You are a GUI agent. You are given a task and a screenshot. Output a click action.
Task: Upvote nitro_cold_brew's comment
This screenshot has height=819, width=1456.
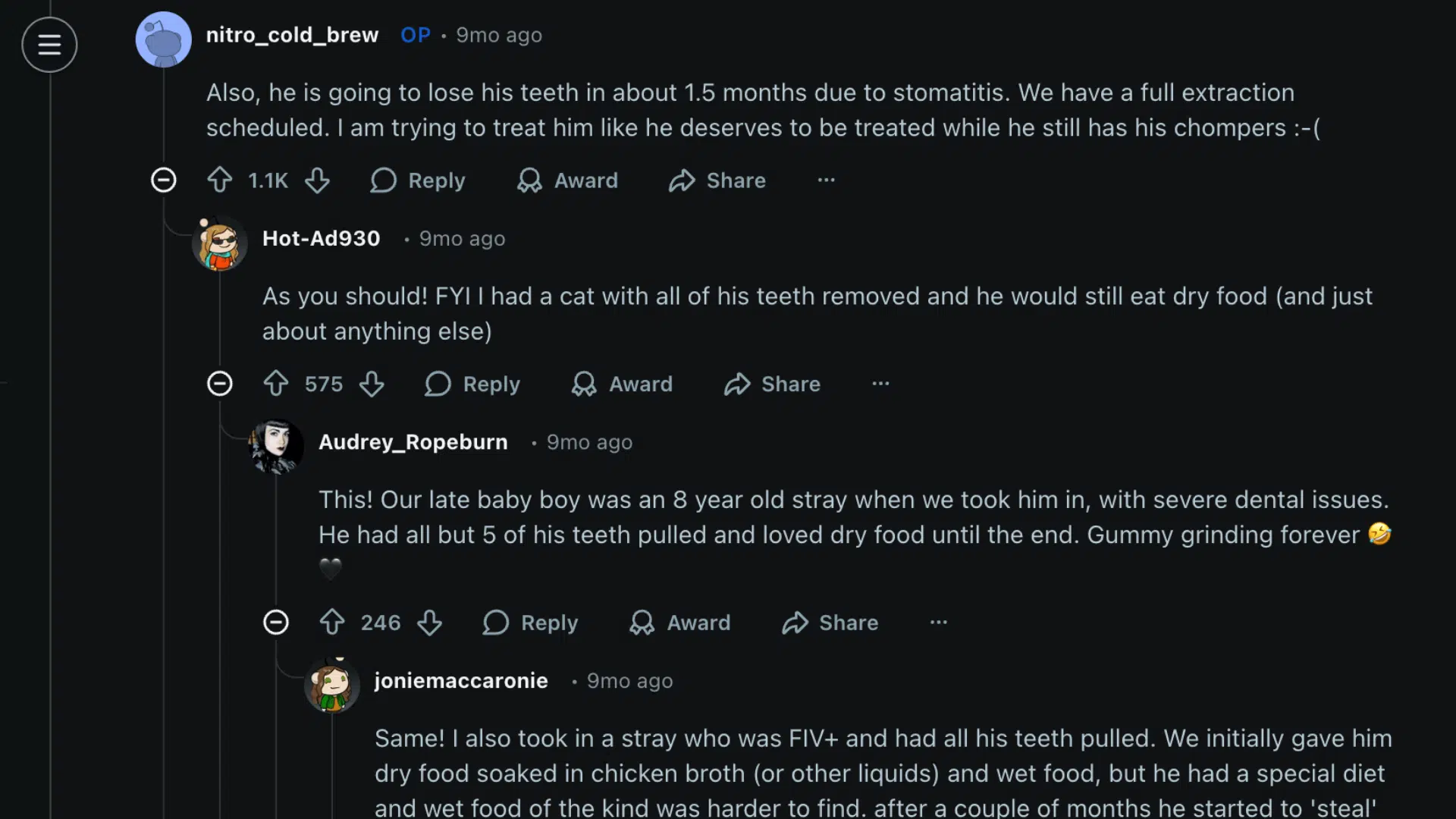tap(219, 180)
